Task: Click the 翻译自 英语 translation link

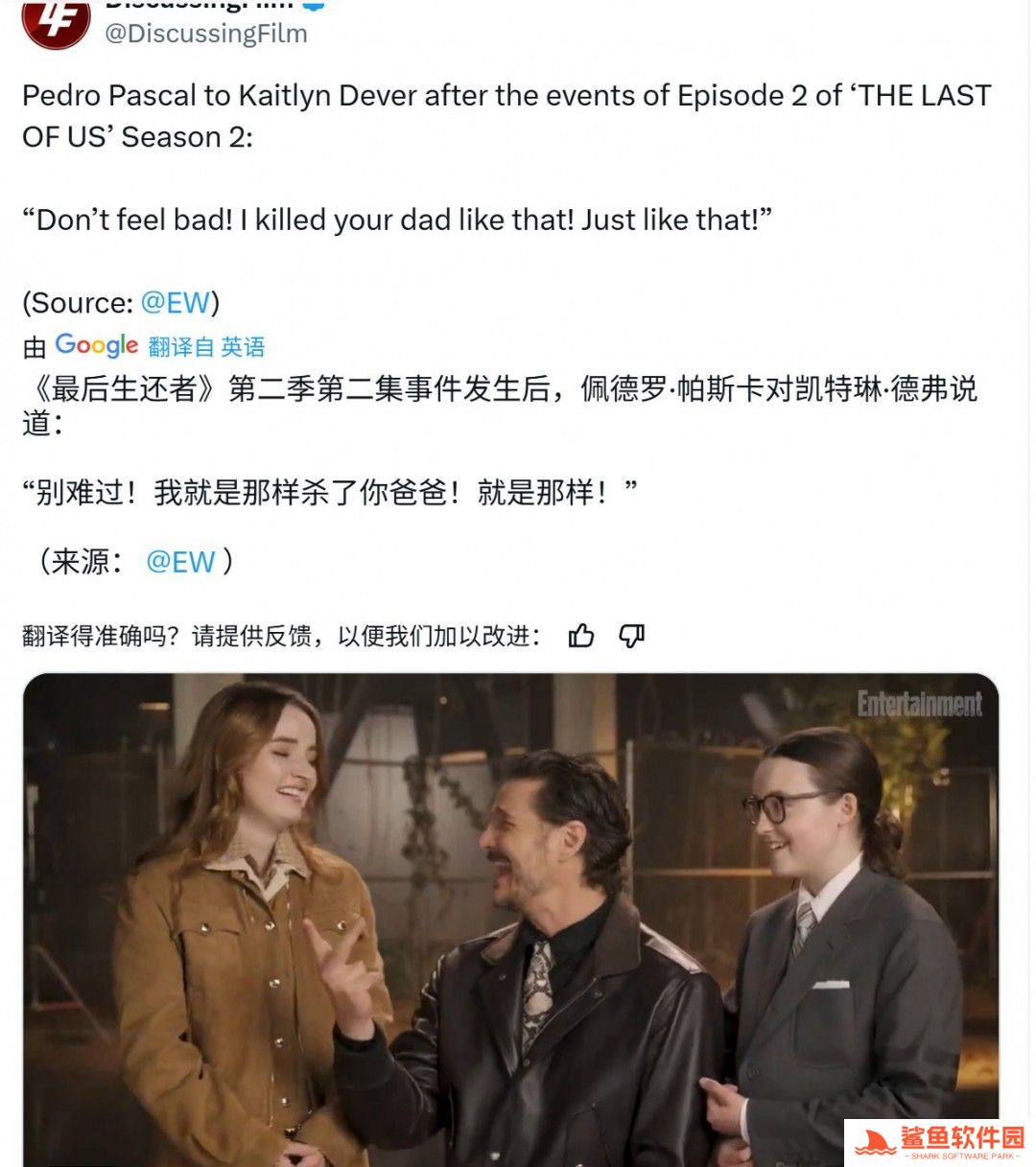Action: (206, 346)
